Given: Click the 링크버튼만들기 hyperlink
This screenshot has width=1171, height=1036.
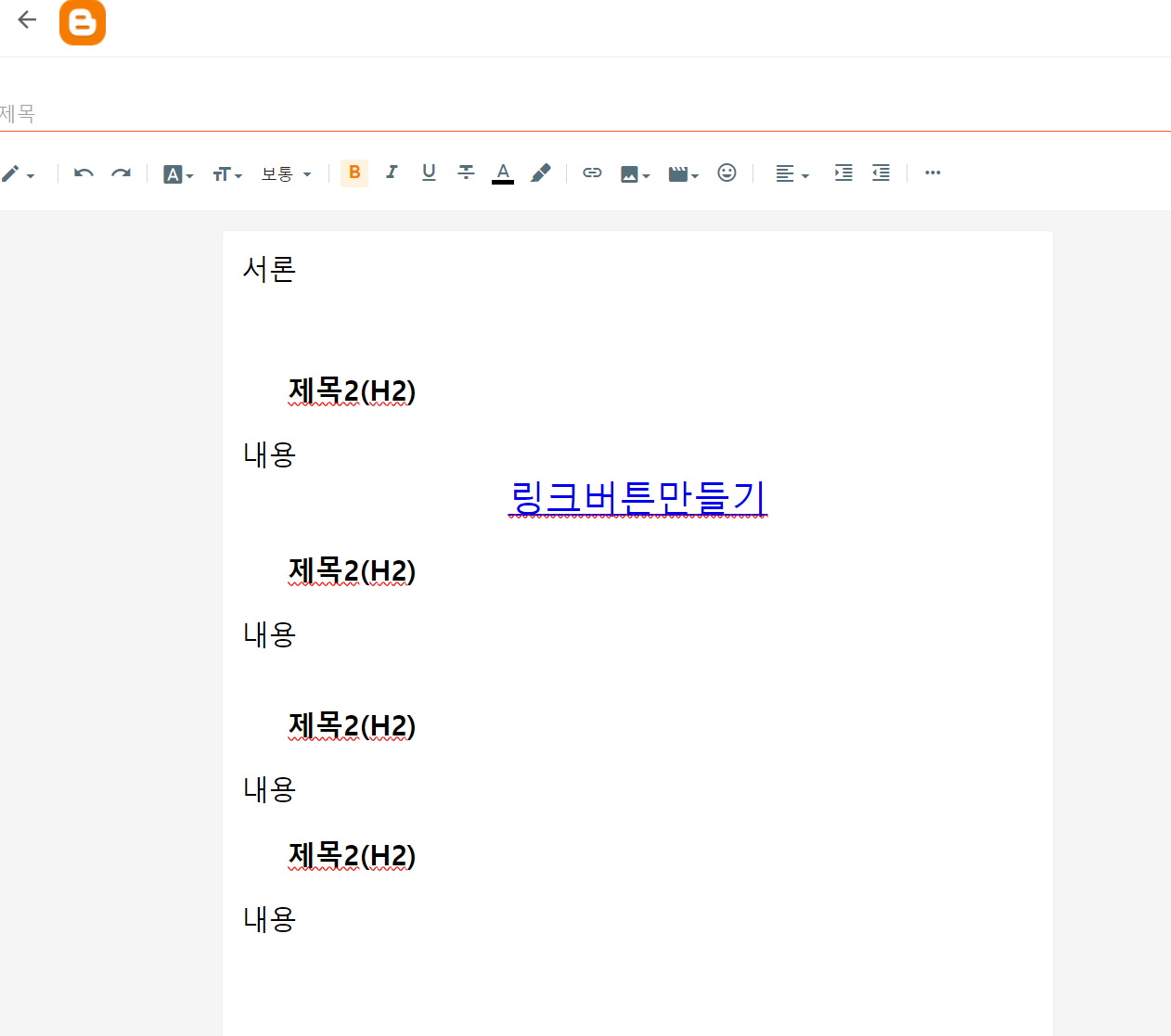Looking at the screenshot, I should [637, 498].
